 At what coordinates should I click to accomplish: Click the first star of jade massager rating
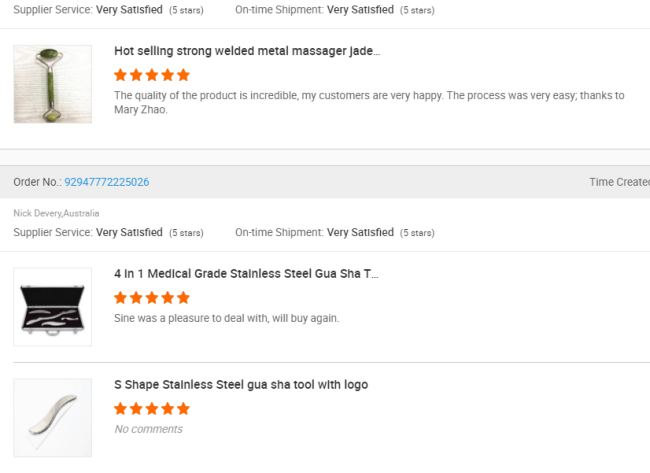[x=121, y=75]
